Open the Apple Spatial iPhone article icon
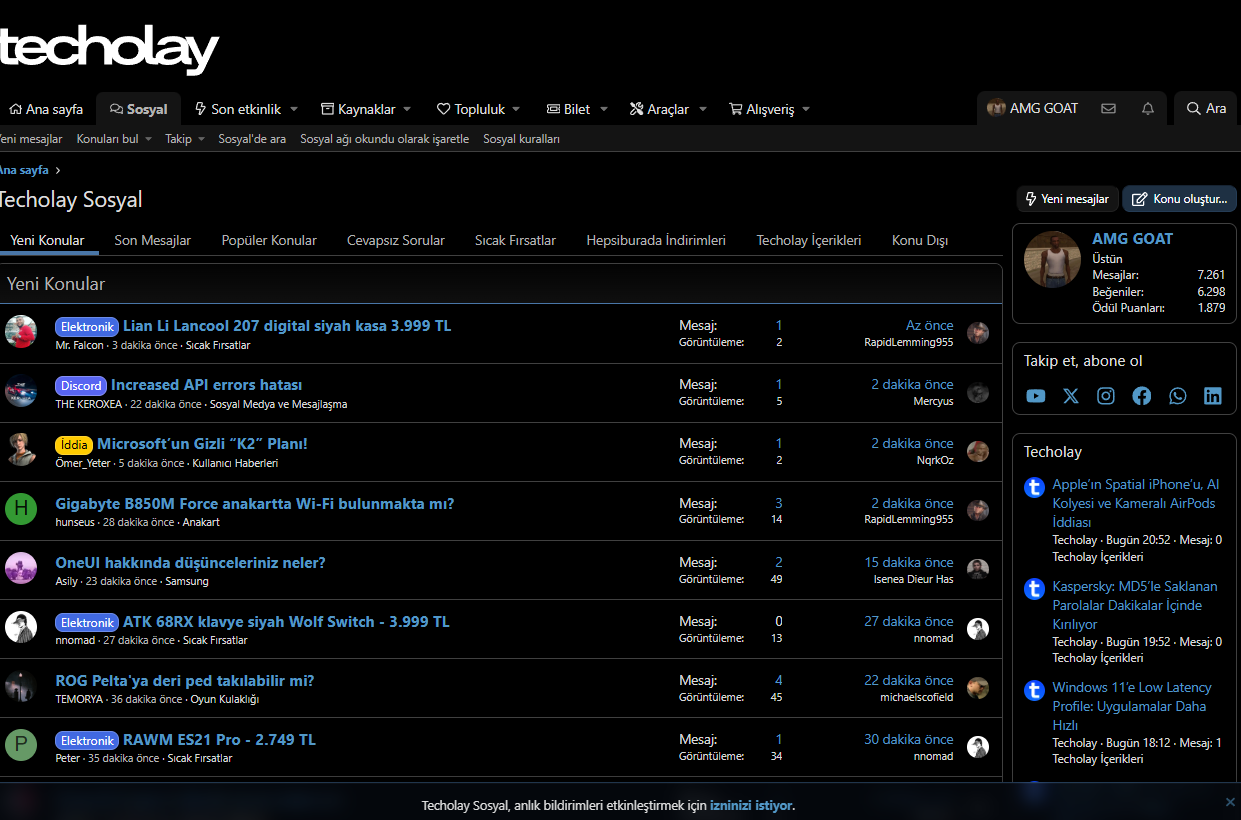 click(x=1035, y=488)
